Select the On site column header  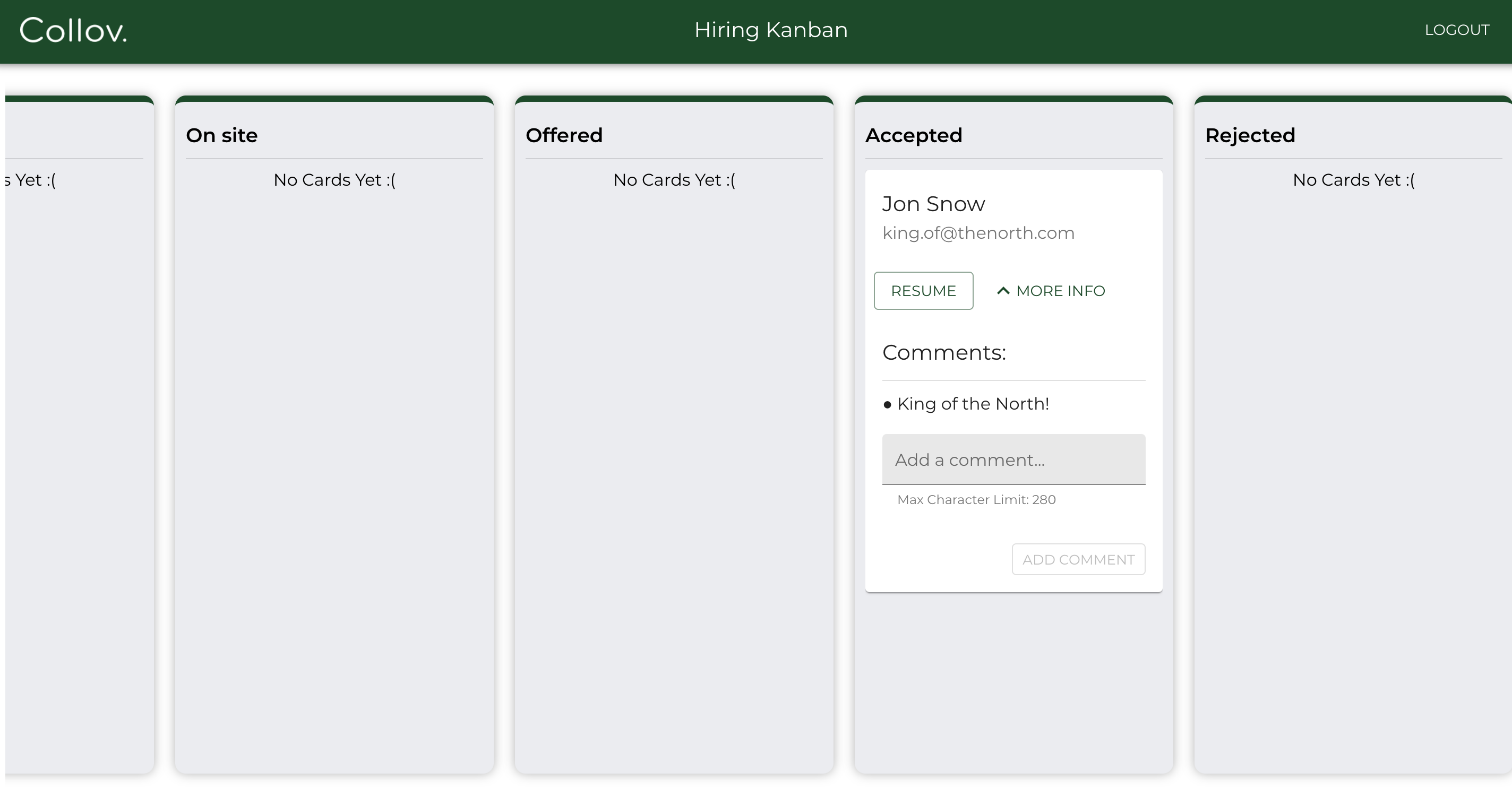222,135
